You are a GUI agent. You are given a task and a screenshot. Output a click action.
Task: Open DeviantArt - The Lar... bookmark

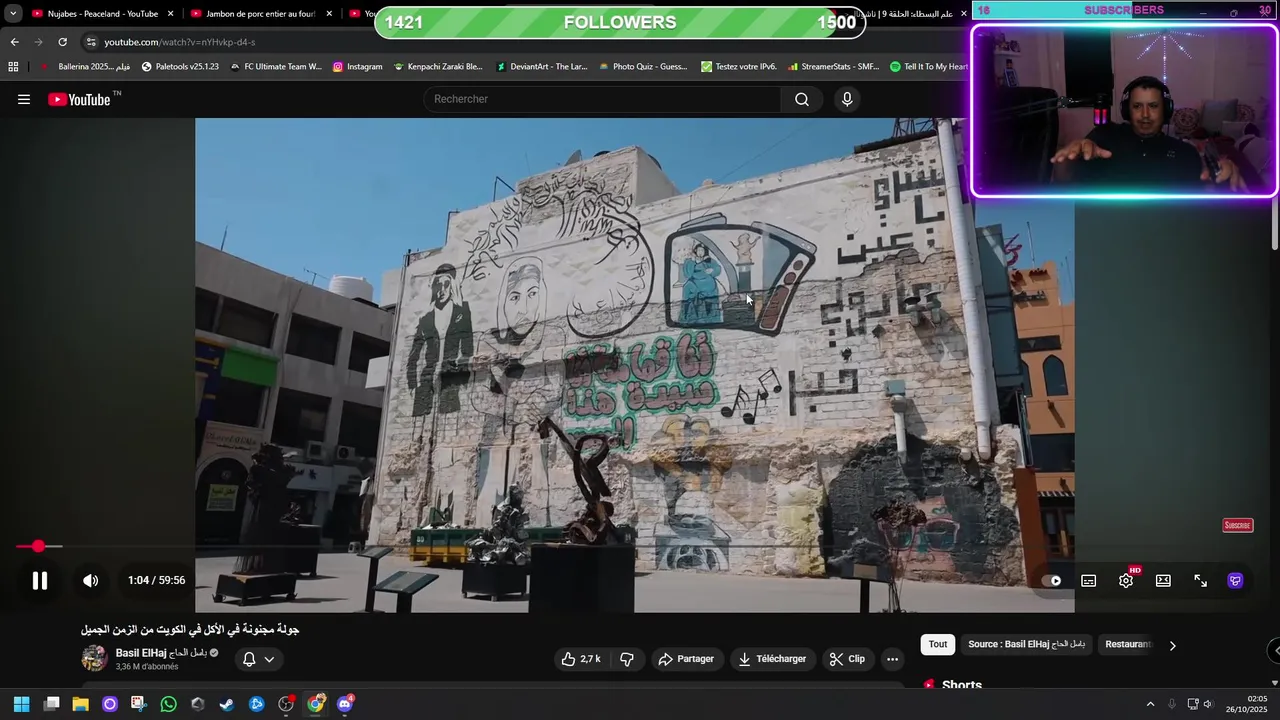tap(541, 67)
